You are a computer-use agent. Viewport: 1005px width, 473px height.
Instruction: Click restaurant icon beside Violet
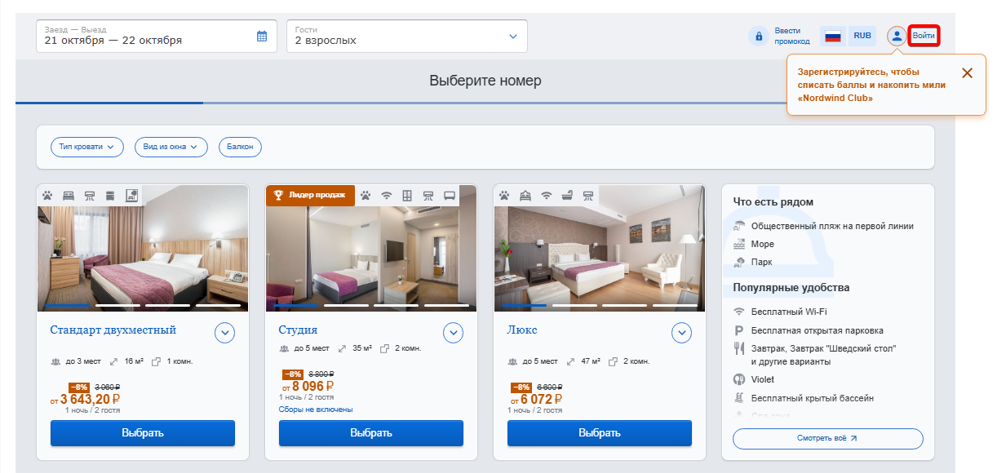(739, 379)
